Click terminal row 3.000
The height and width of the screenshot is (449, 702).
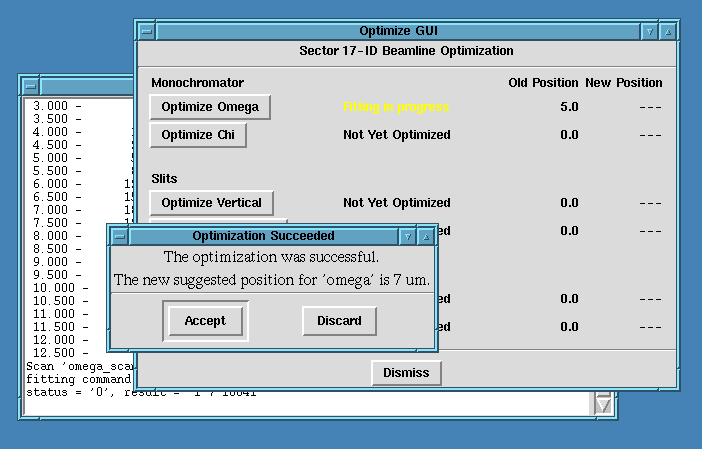(57, 106)
